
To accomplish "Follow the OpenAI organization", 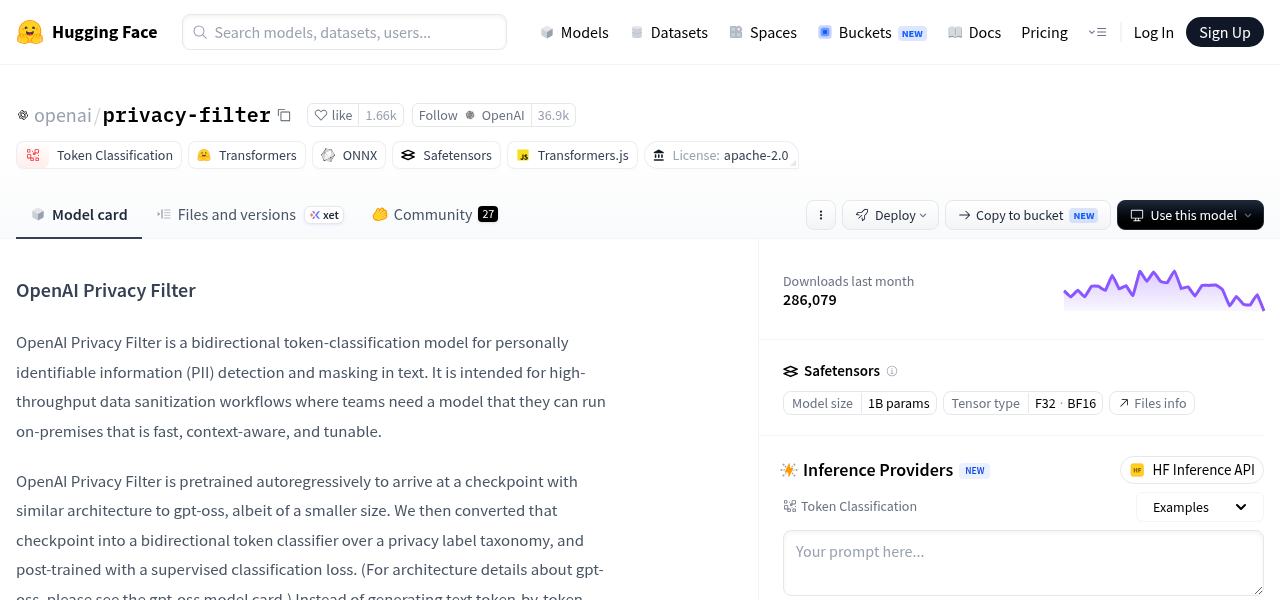I will [x=471, y=115].
